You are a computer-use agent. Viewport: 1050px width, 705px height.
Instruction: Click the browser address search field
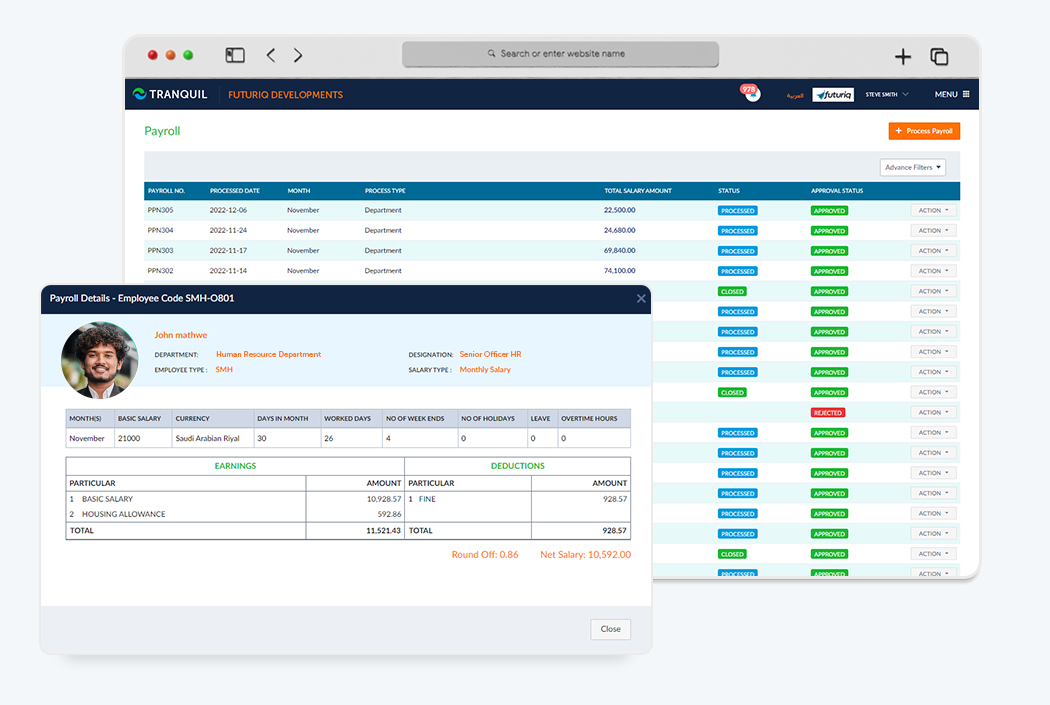tap(560, 54)
